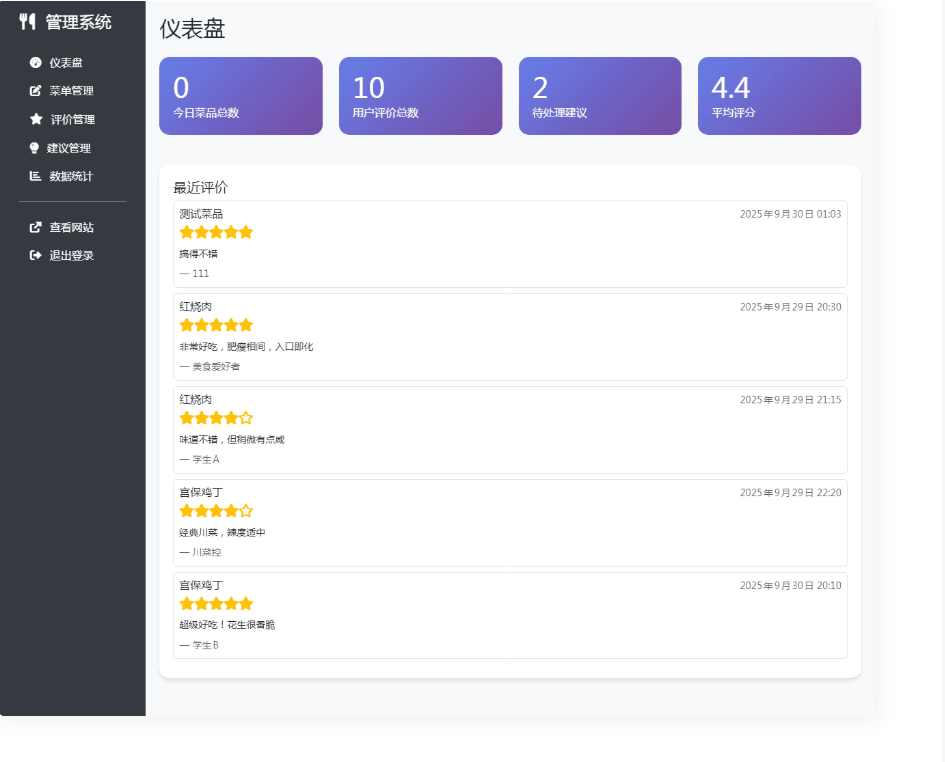This screenshot has height=762, width=945.
Task: Select the 测试菜品 review entry
Action: [510, 244]
